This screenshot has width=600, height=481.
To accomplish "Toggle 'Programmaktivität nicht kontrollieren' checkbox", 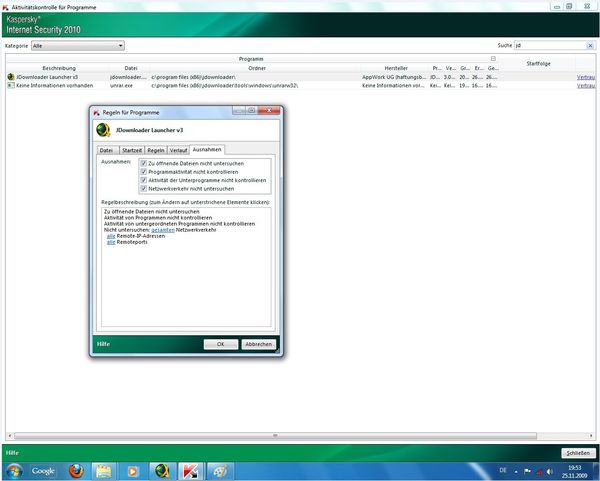I will 144,171.
